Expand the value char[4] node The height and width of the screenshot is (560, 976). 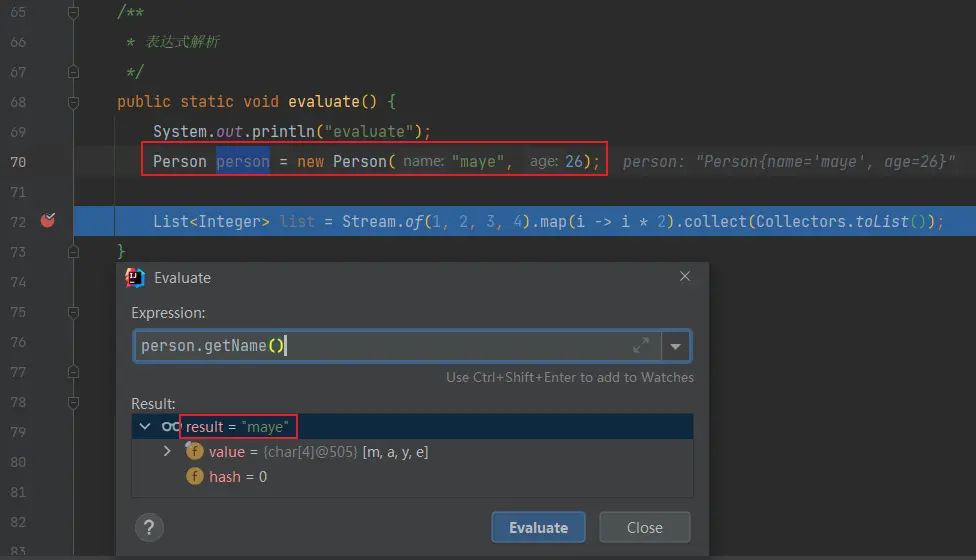click(167, 451)
